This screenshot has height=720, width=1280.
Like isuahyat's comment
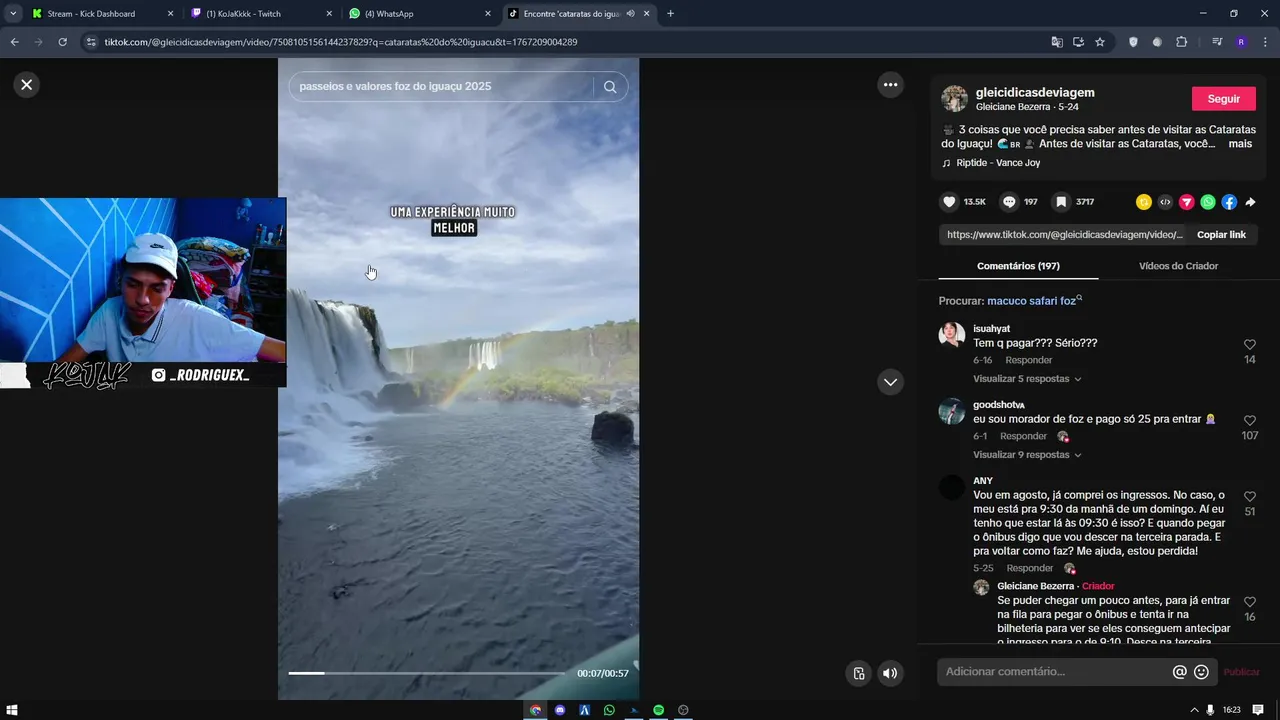1250,344
